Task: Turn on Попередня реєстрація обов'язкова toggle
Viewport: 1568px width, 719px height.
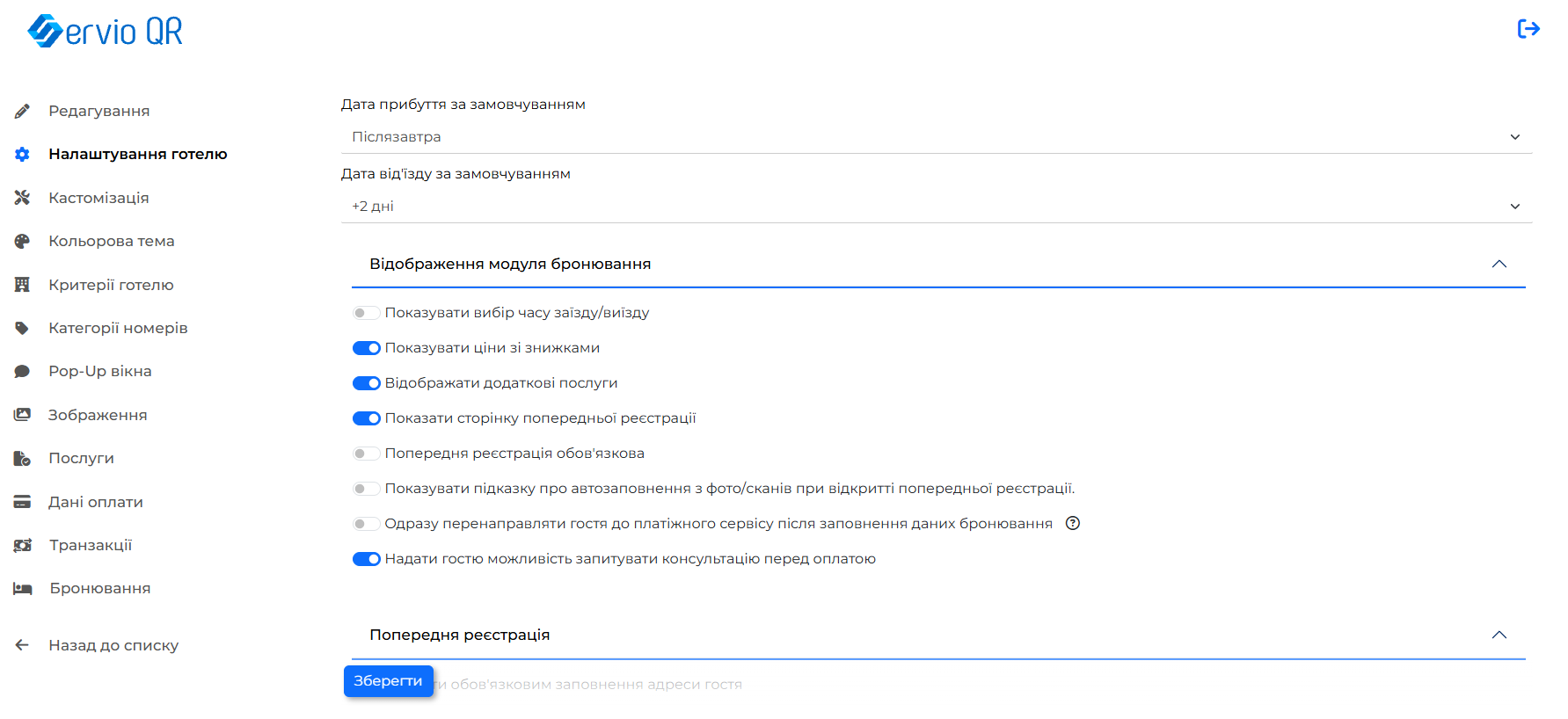Action: point(366,454)
